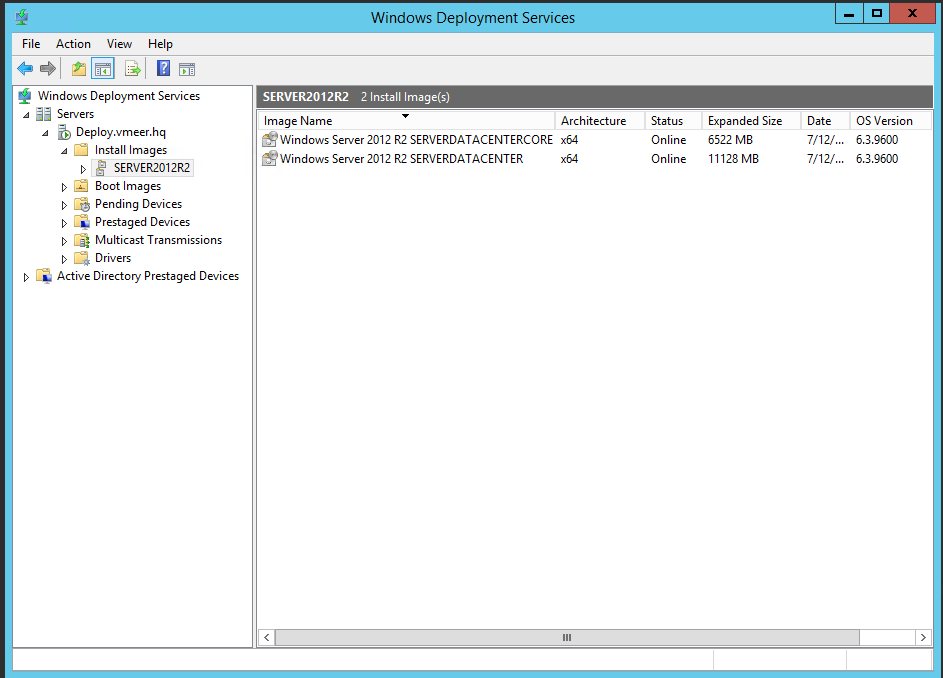Click the Forward navigation arrow icon

(x=48, y=68)
